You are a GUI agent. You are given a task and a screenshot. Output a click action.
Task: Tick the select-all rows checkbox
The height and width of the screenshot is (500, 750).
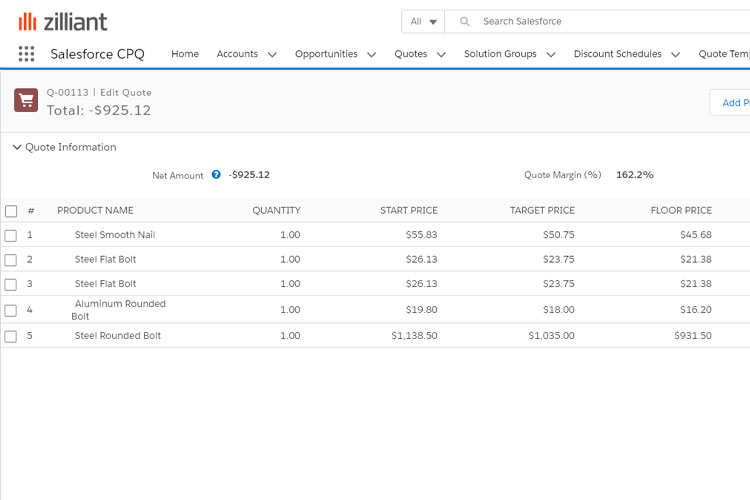pyautogui.click(x=11, y=211)
